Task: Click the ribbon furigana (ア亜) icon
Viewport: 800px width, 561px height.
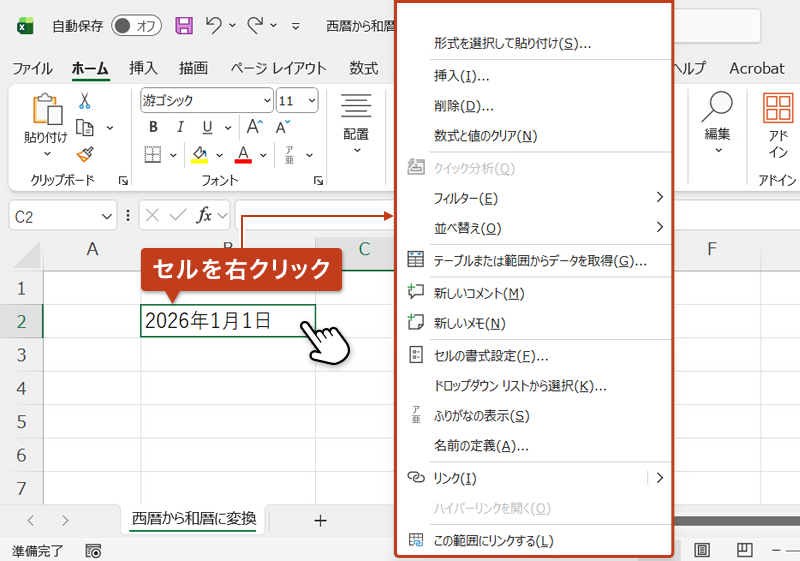Action: [289, 155]
